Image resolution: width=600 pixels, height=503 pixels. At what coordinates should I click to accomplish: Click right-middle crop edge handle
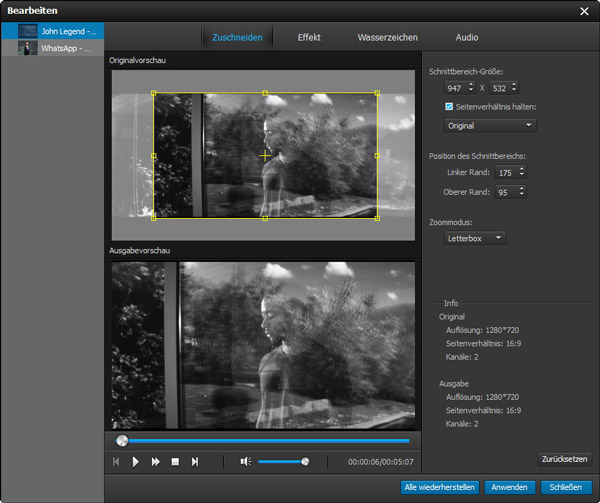click(377, 156)
